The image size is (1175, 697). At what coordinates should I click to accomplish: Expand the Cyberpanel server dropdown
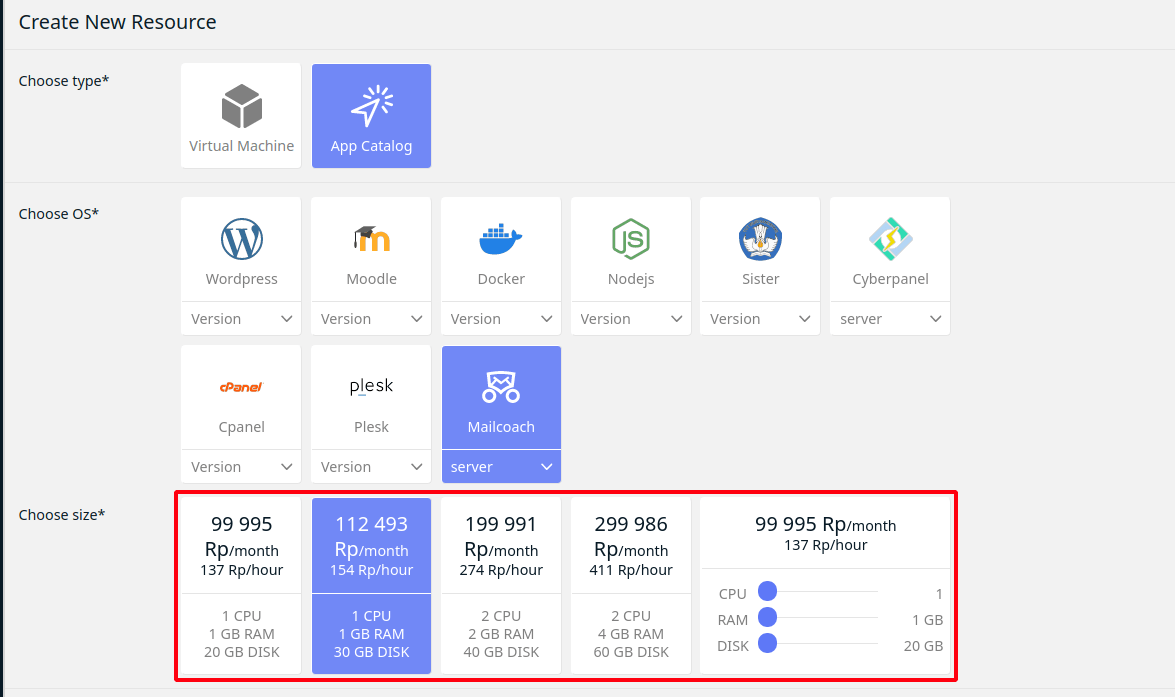point(889,318)
